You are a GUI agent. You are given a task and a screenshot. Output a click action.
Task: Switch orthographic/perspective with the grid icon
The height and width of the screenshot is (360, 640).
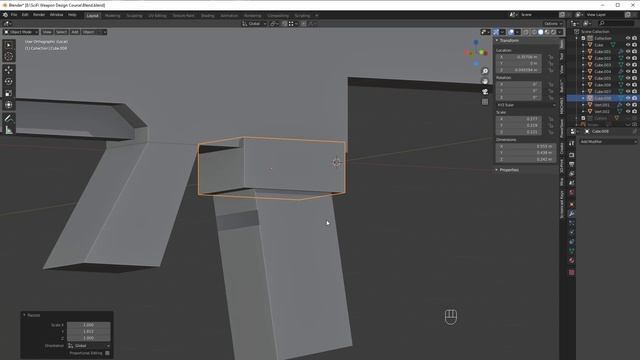(x=485, y=102)
